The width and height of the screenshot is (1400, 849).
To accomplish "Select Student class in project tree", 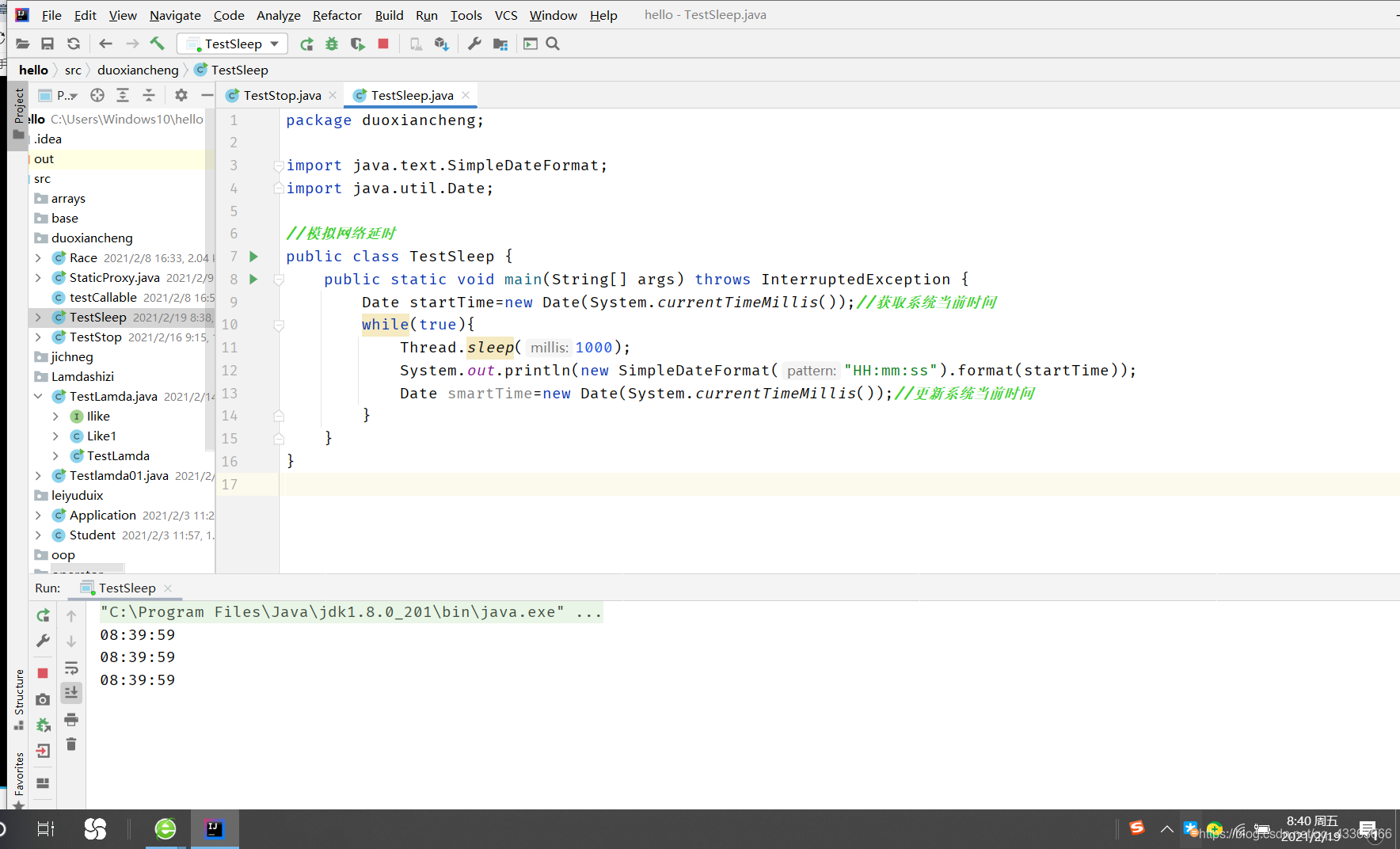I will [x=92, y=535].
